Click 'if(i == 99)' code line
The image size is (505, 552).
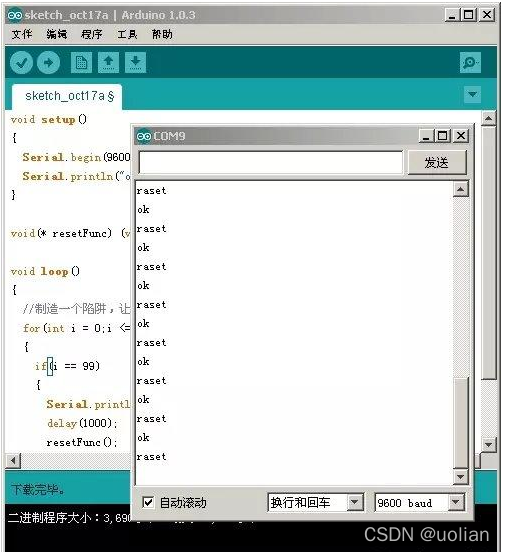pos(67,366)
